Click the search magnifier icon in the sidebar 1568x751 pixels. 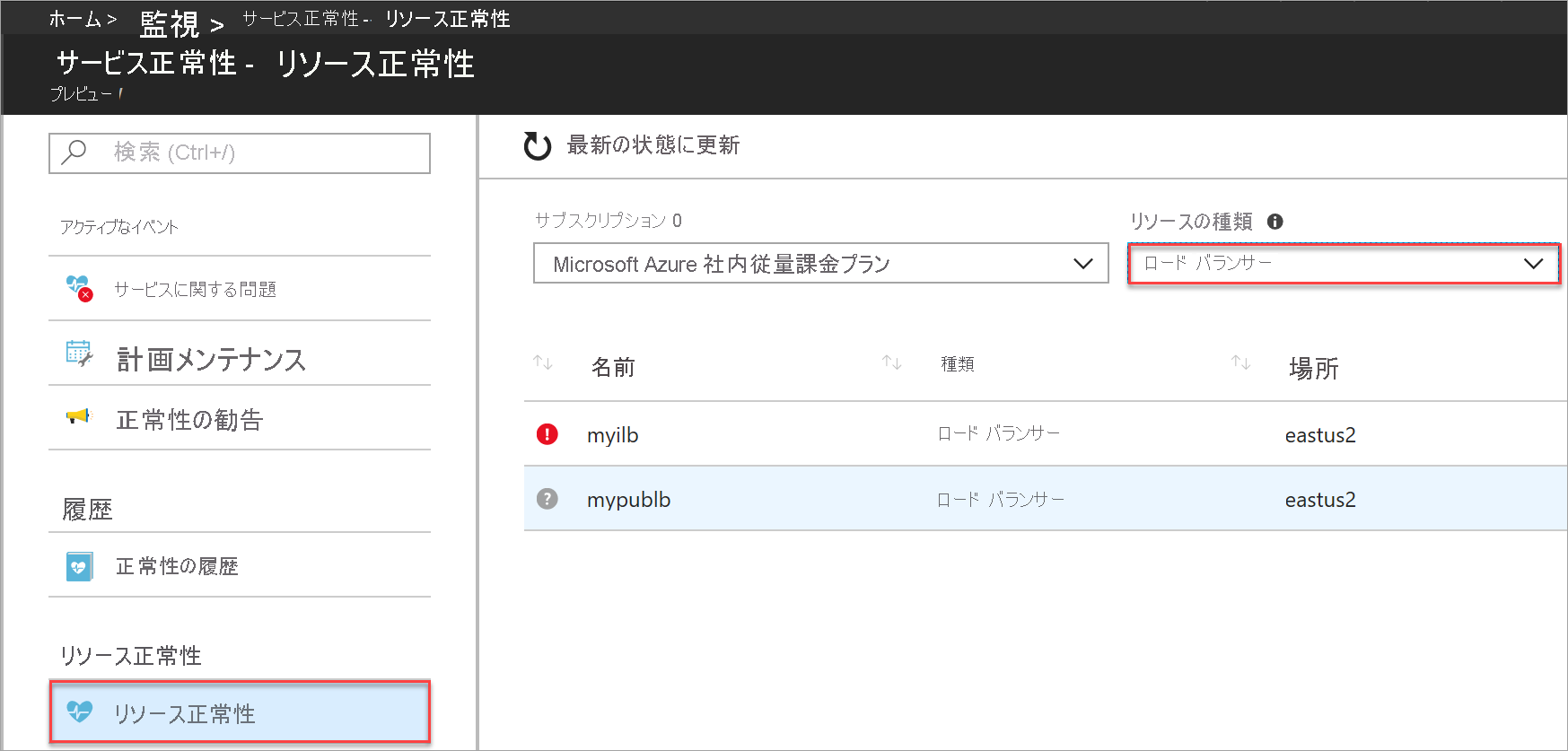pos(74,153)
